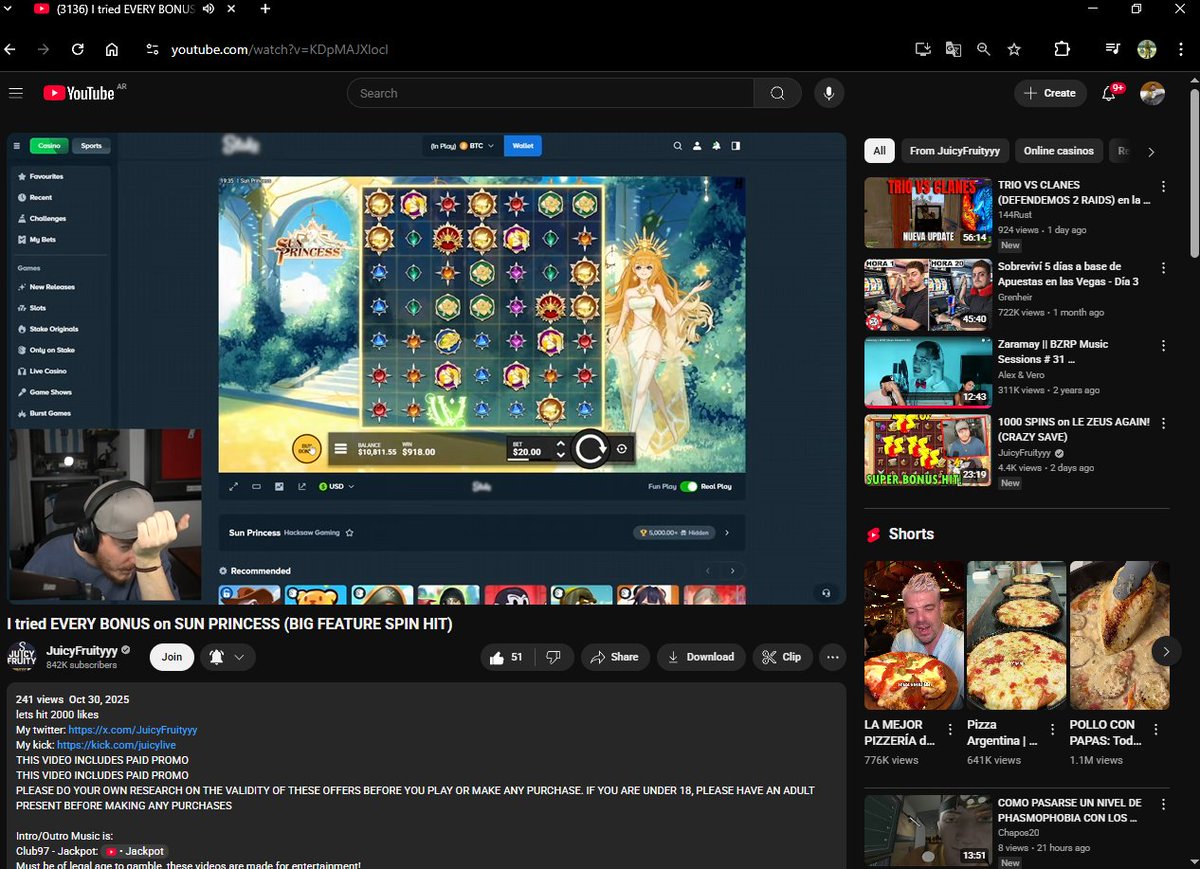The width and height of the screenshot is (1200, 869).
Task: Open options for LA MEJOR PIZZERÍA short
Action: pos(951,731)
